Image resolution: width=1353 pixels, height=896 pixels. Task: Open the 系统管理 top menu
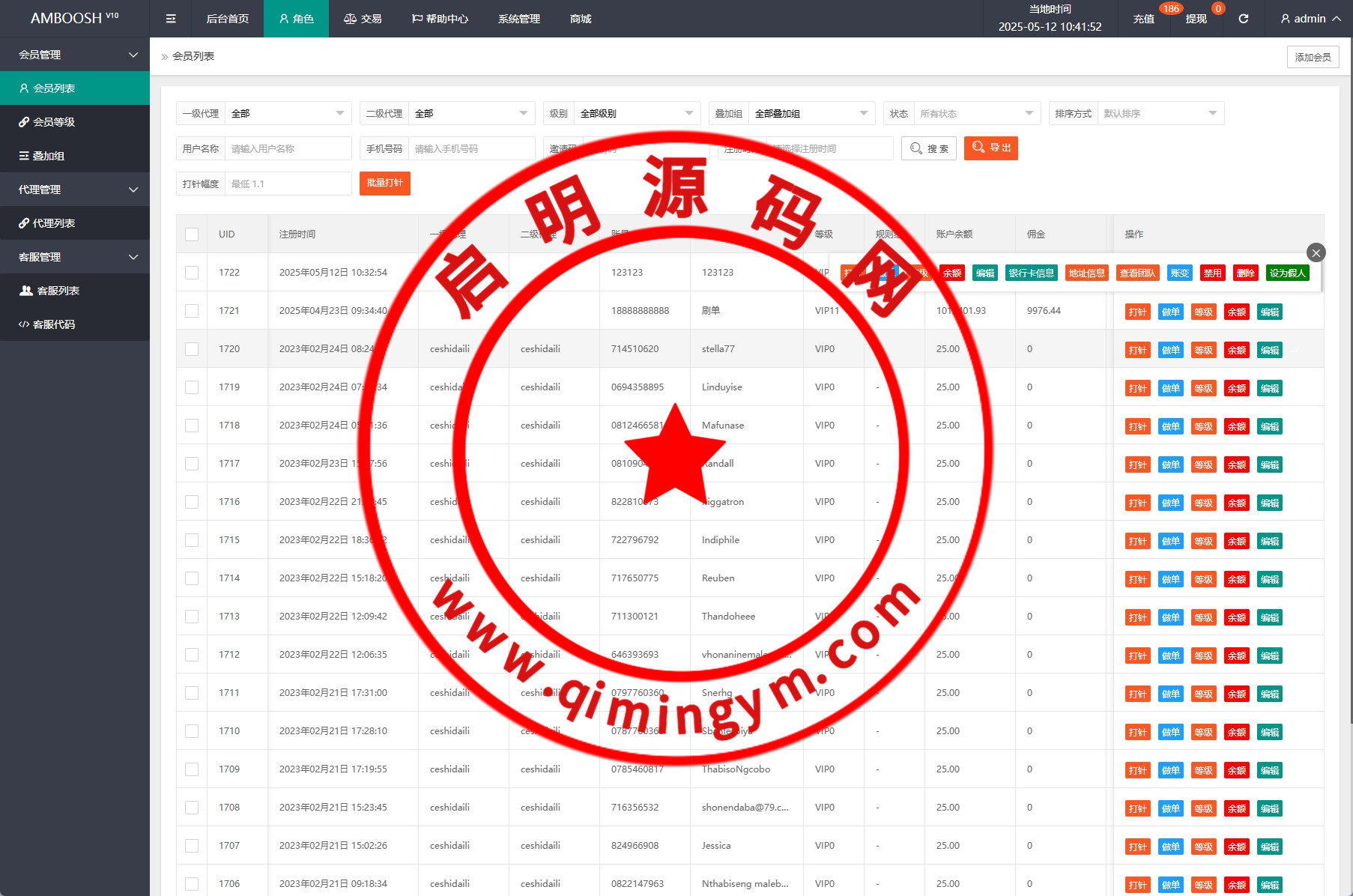tap(518, 19)
